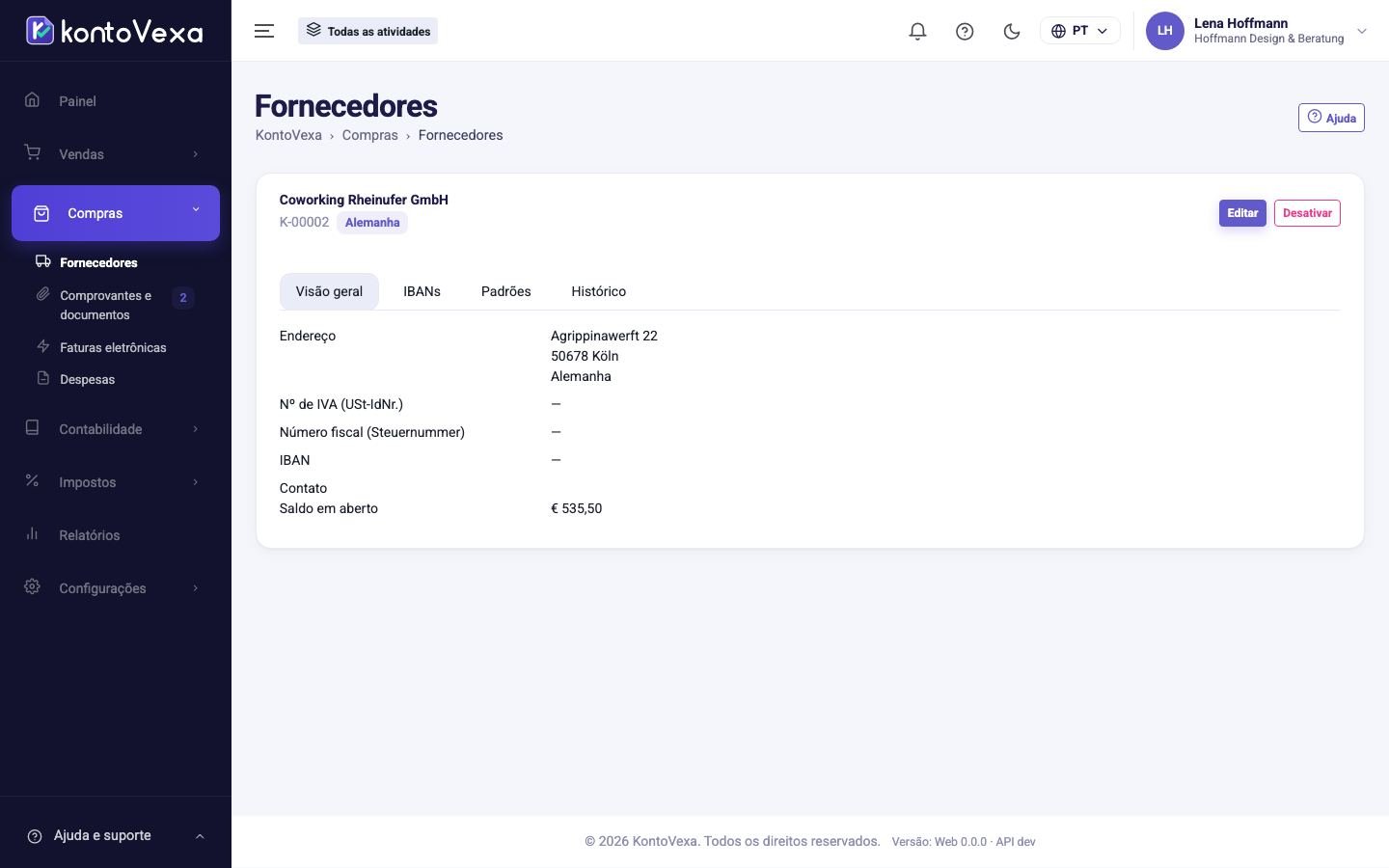The height and width of the screenshot is (868, 1389).
Task: Click the paperclip icon for Comprovantes
Action: (43, 294)
